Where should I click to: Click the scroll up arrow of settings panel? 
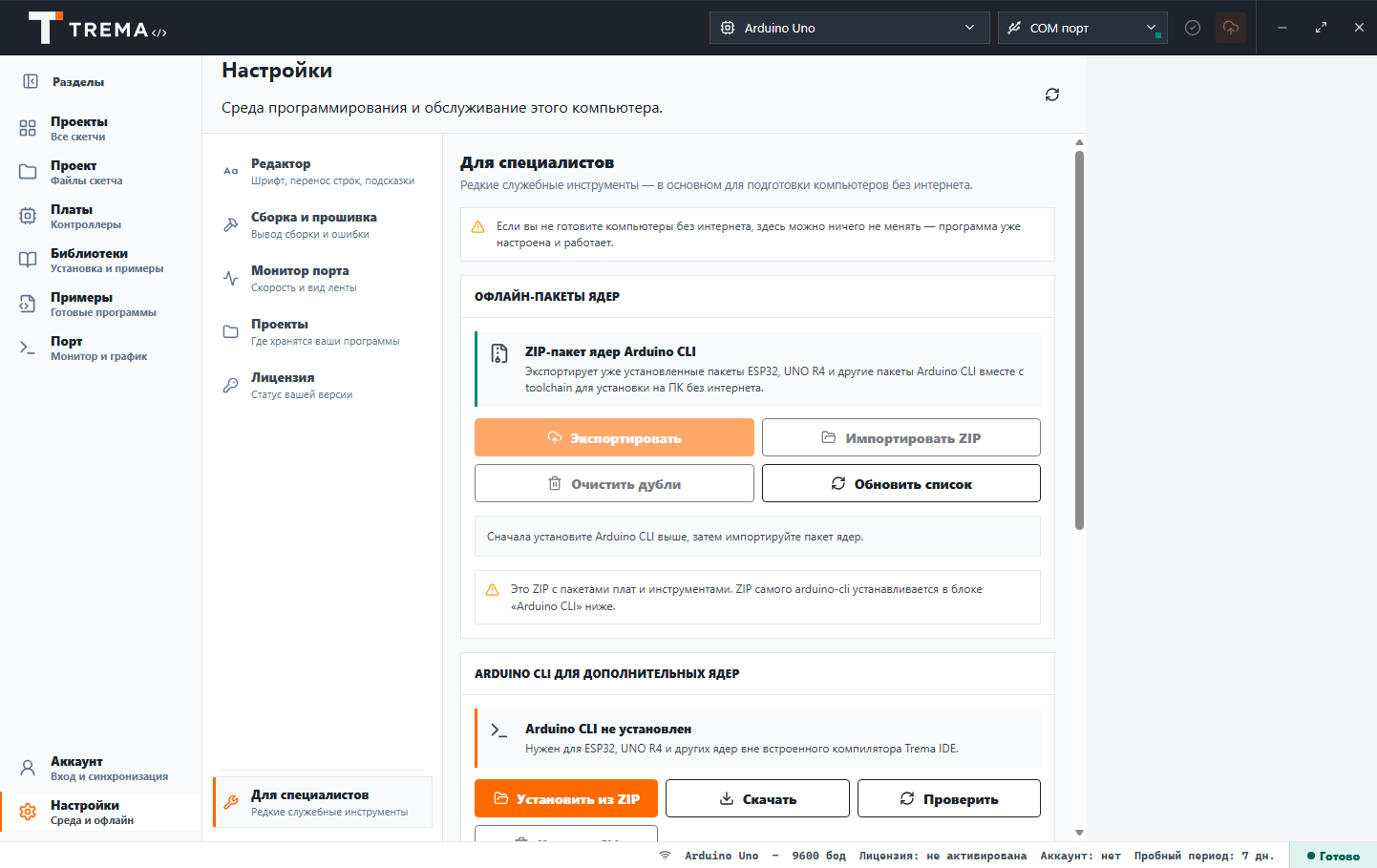click(x=1079, y=142)
